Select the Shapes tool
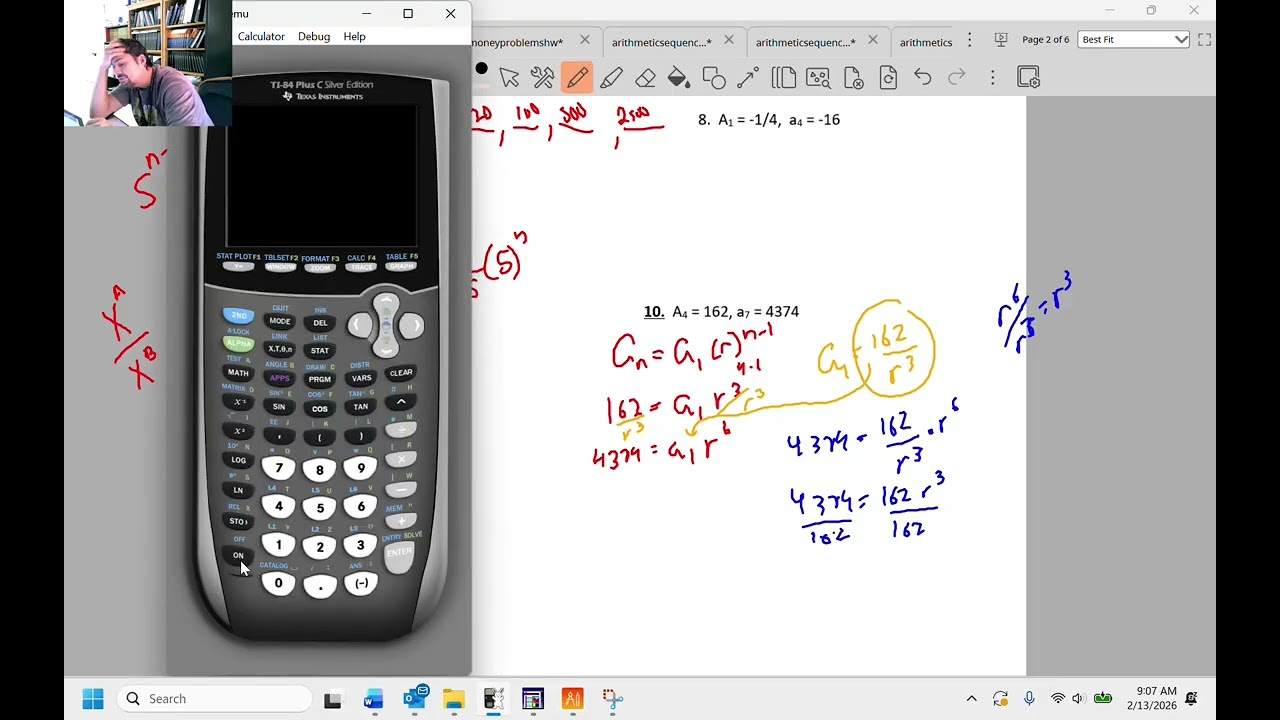This screenshot has width=1280, height=720. tap(714, 77)
